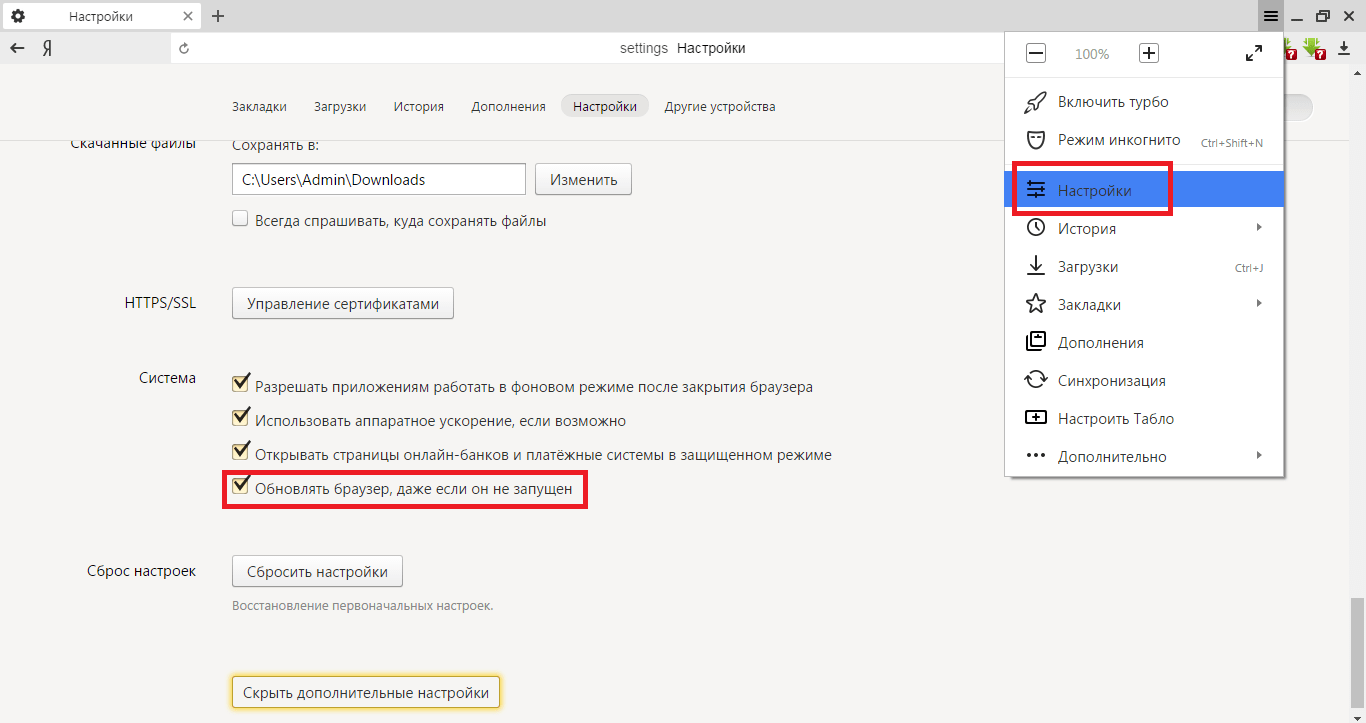The width and height of the screenshot is (1366, 723).
Task: Click the mask icon for incognito mode
Action: (x=1036, y=140)
